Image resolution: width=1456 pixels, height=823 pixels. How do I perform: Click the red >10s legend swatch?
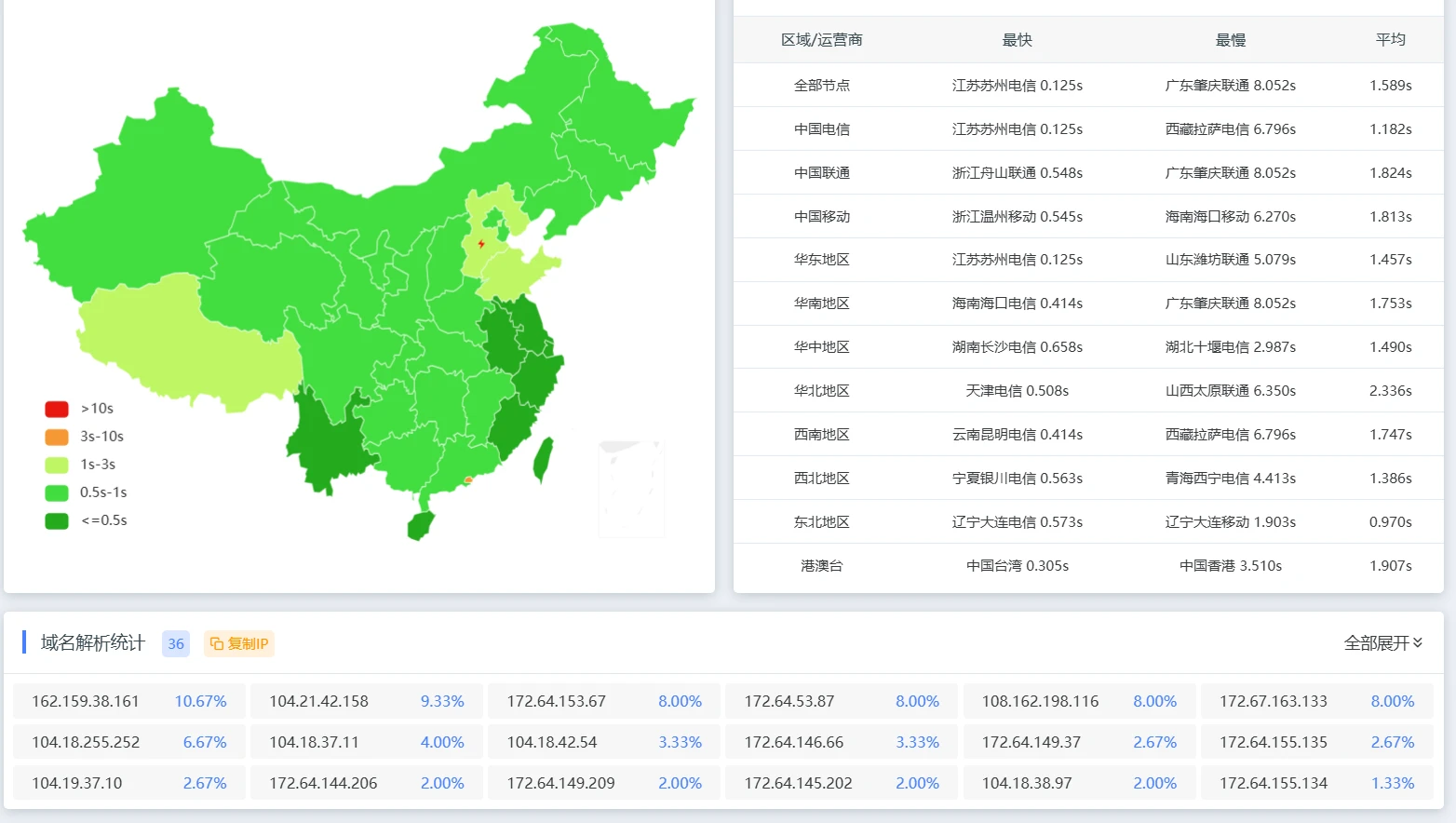57,409
